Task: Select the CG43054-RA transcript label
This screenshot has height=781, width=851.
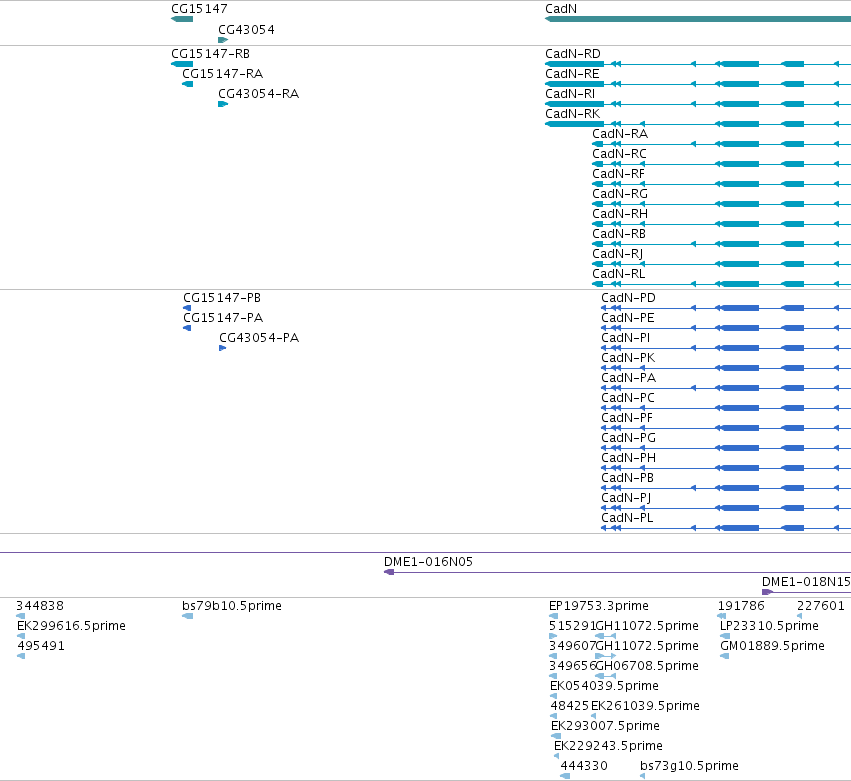Action: tap(258, 94)
